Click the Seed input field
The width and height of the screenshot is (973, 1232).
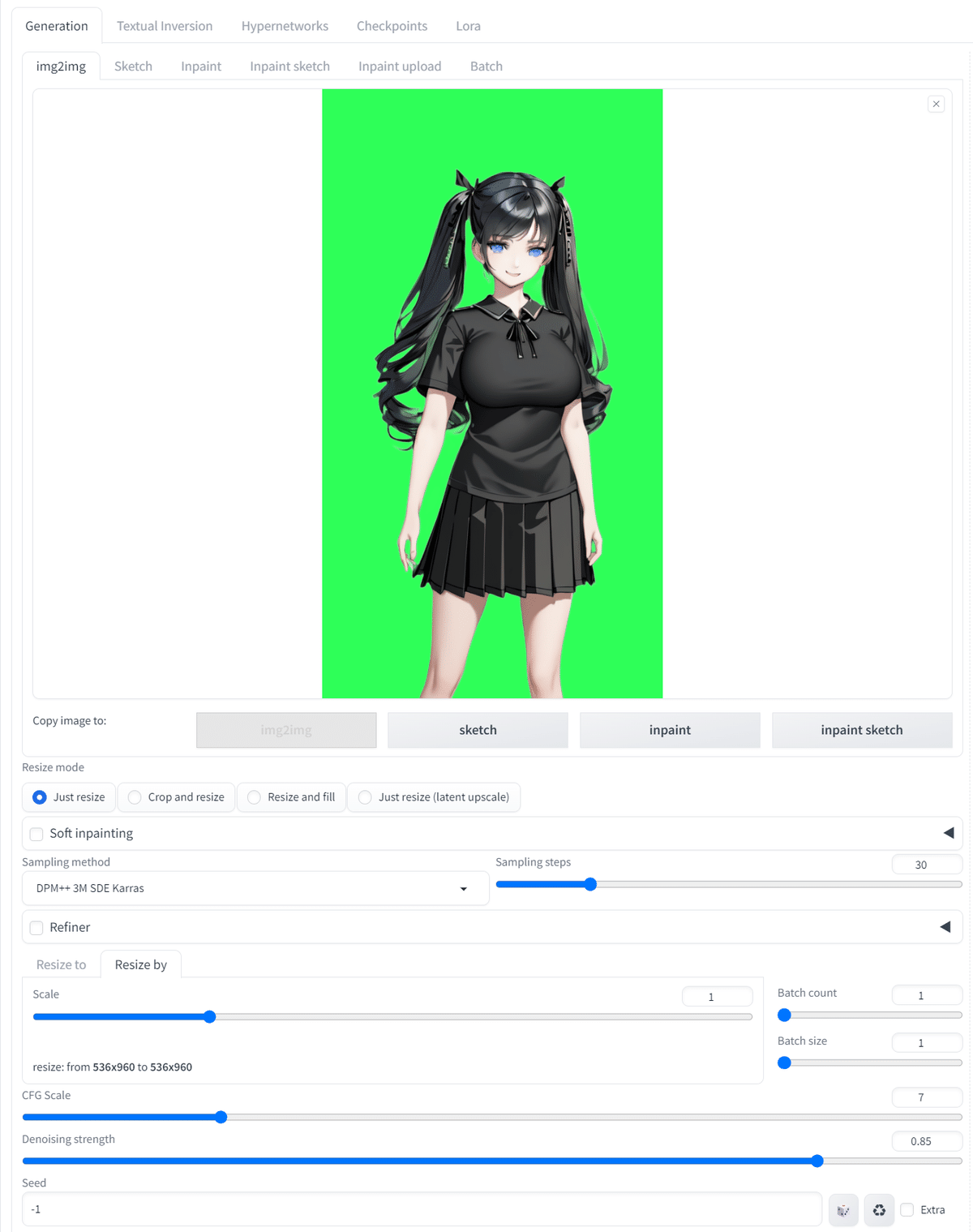[x=422, y=1209]
